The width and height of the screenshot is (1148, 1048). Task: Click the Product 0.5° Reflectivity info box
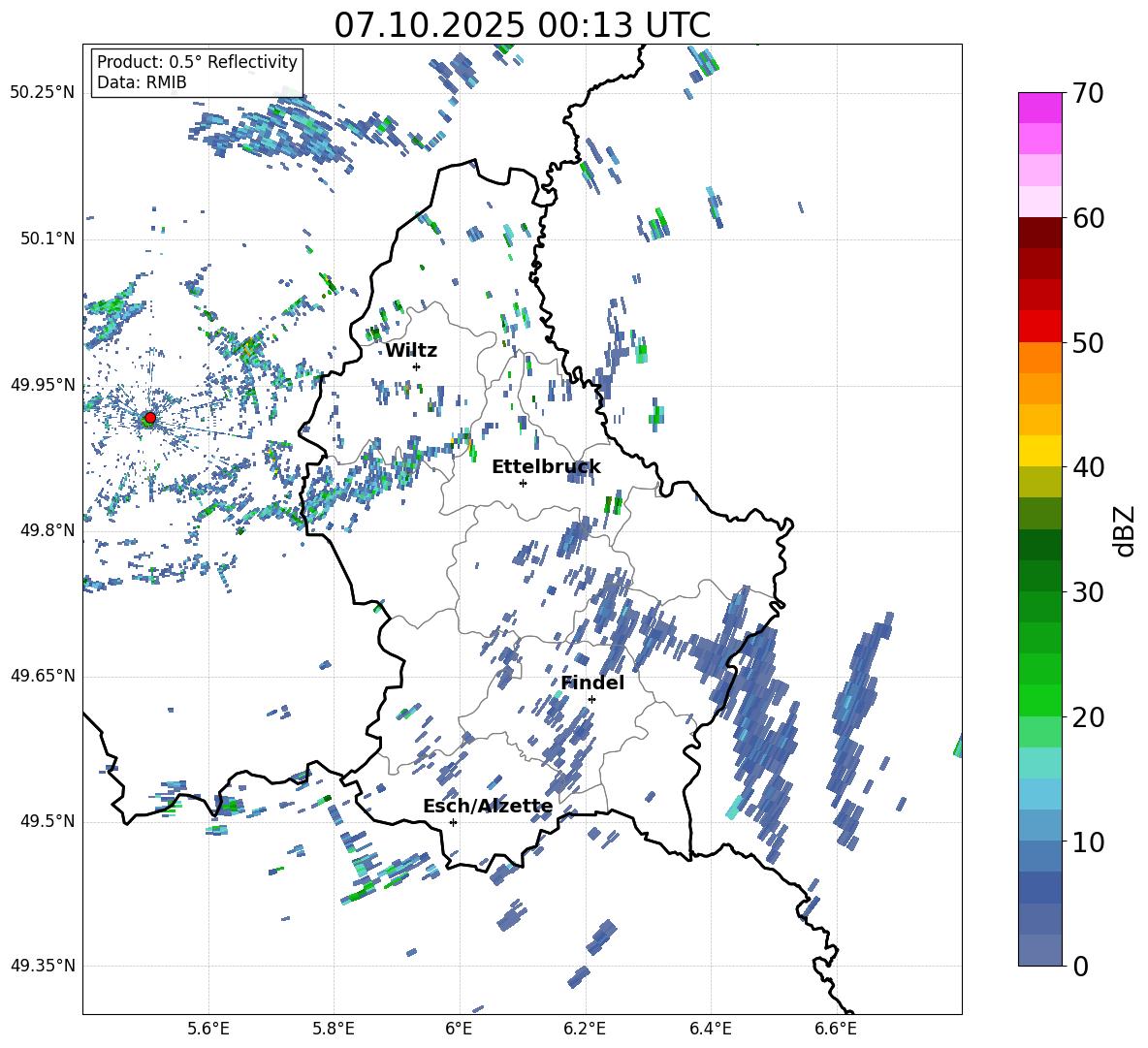coord(197,73)
